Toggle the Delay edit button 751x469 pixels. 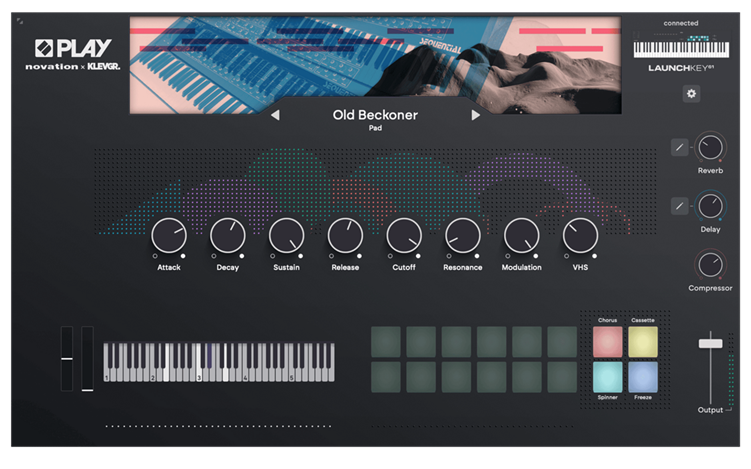679,206
